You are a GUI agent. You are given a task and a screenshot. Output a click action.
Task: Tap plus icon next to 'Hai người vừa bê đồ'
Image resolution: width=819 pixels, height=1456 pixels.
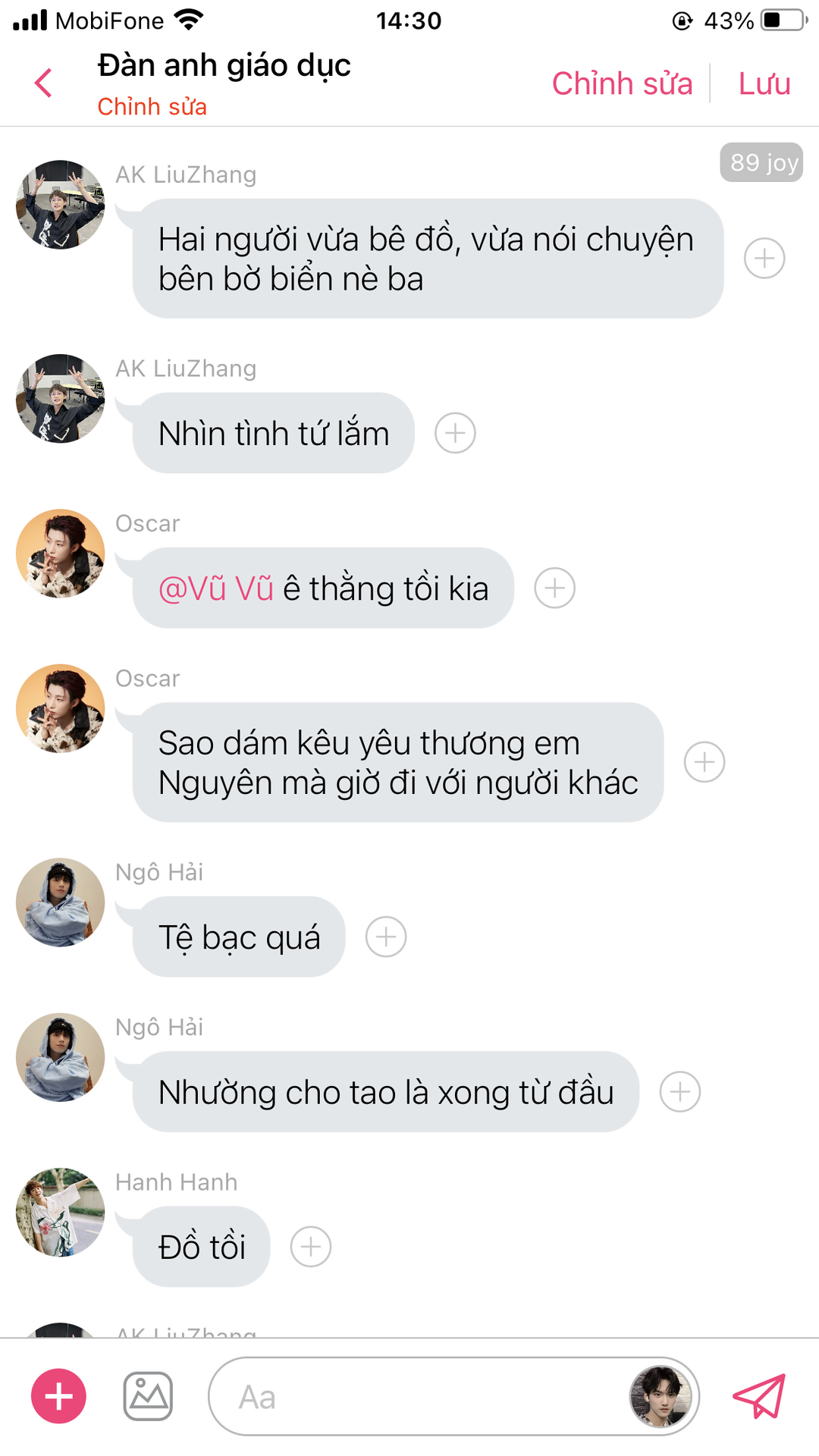[x=764, y=259]
